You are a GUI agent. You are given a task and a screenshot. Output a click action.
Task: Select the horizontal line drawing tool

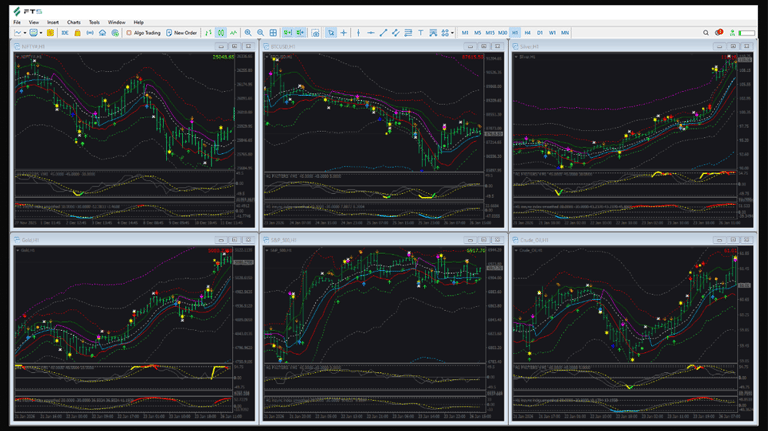point(371,33)
